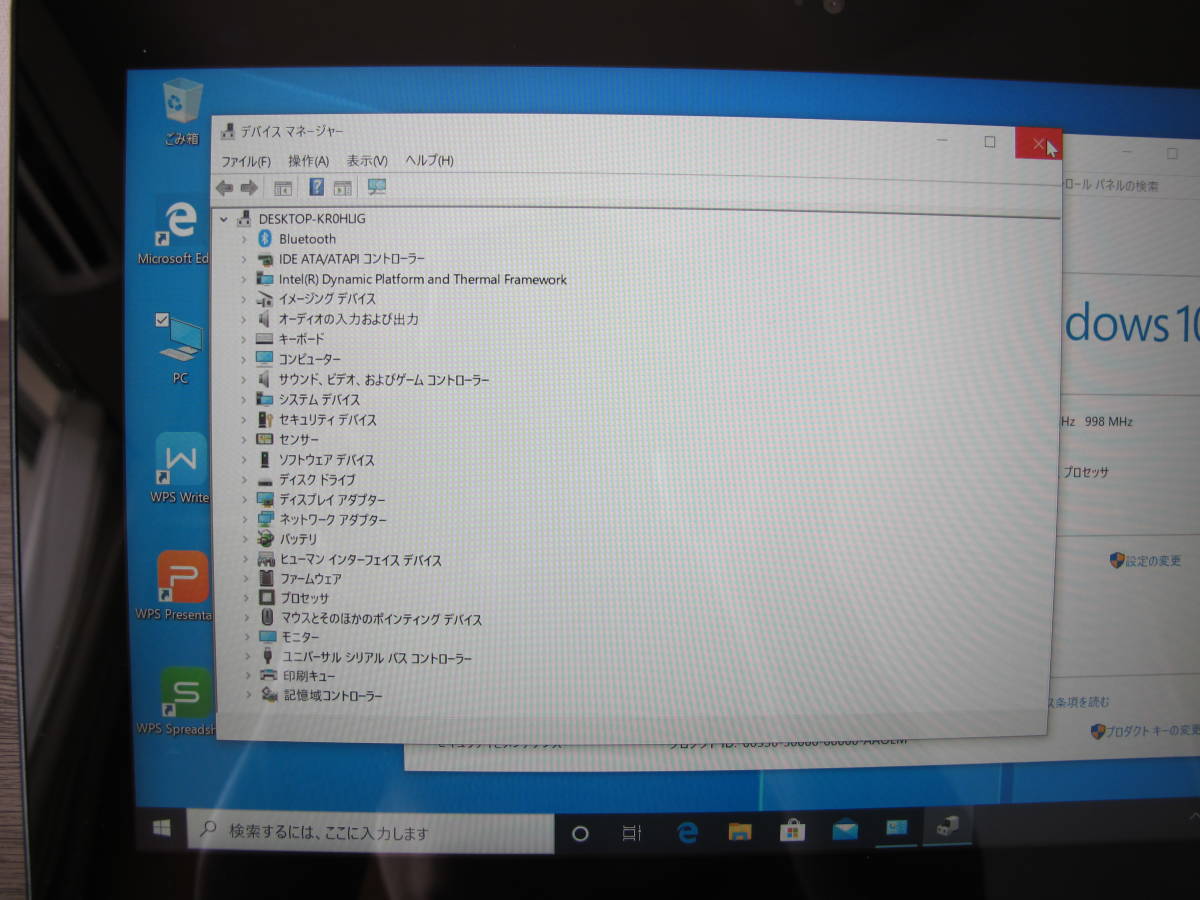Screen dimensions: 1200x900
Task: Select the セキュリティ デバイス icon
Action: (264, 420)
